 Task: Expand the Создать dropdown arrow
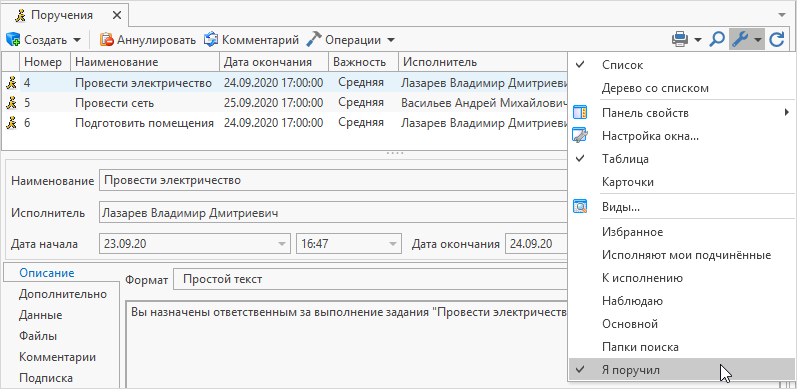tap(77, 40)
